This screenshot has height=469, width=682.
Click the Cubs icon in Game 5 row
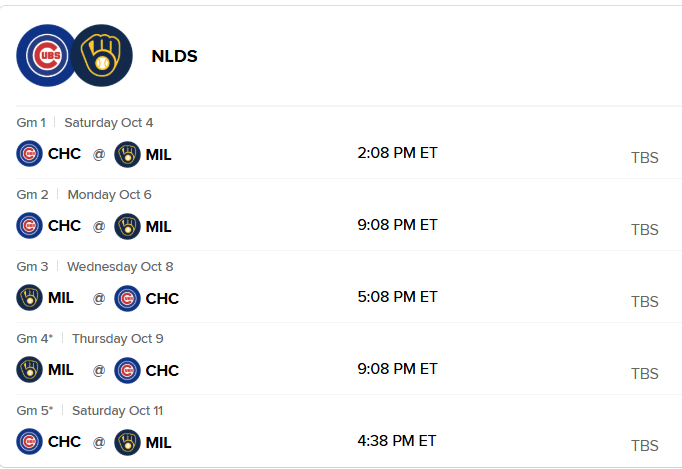pos(30,442)
